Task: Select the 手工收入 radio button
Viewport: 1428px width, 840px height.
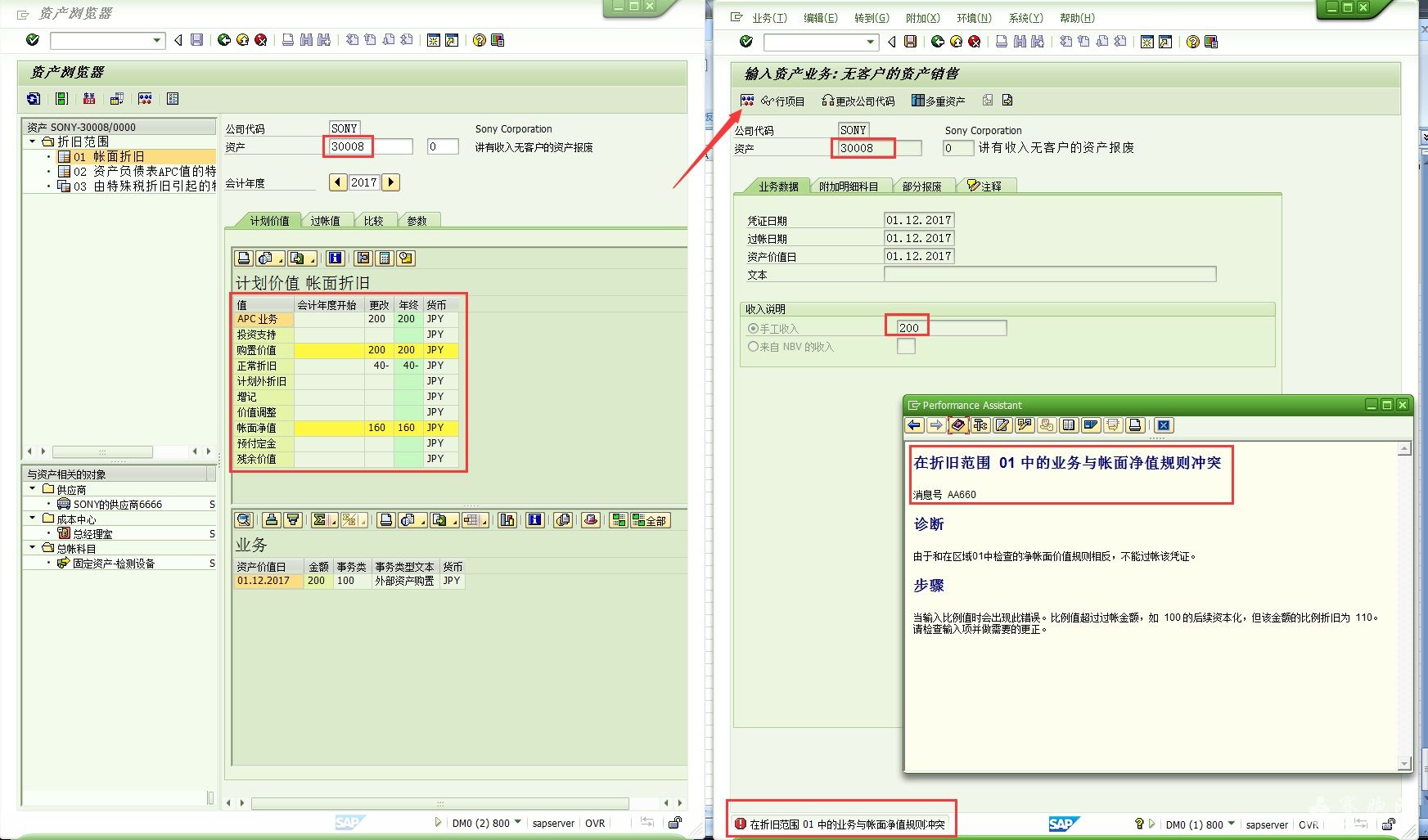Action: tap(754, 329)
